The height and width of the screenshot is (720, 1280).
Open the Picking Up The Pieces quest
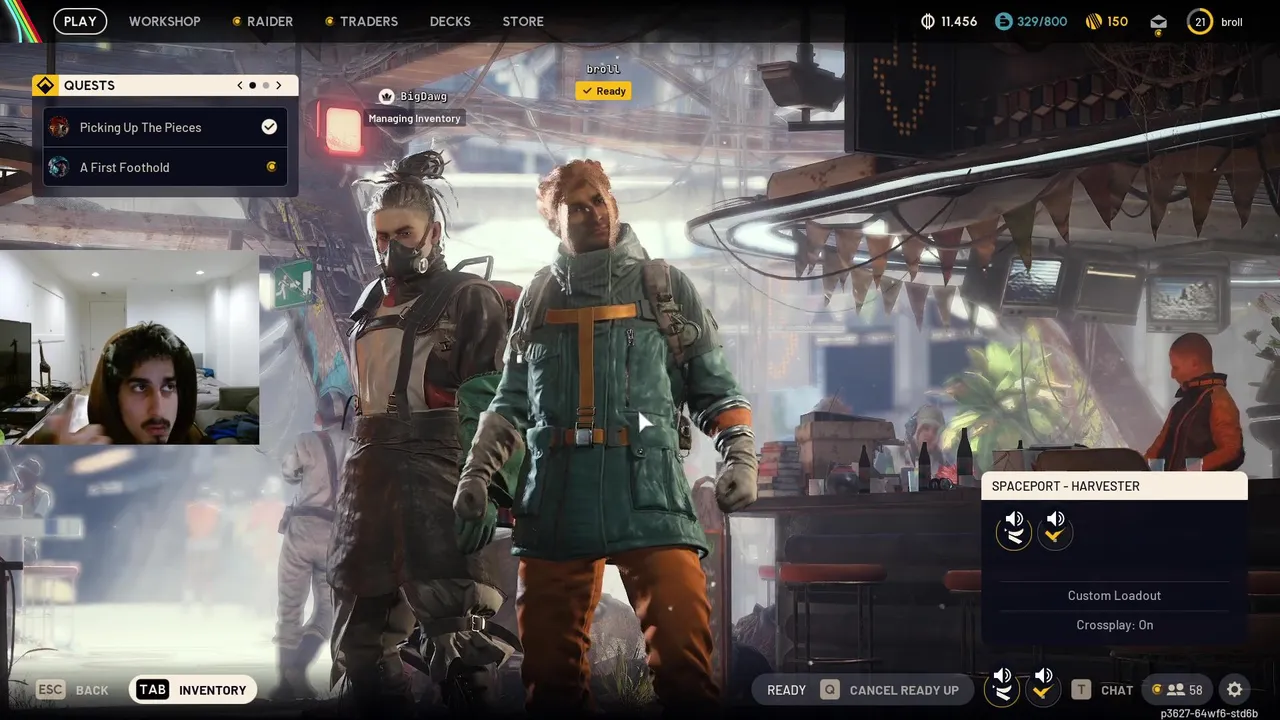(x=166, y=127)
